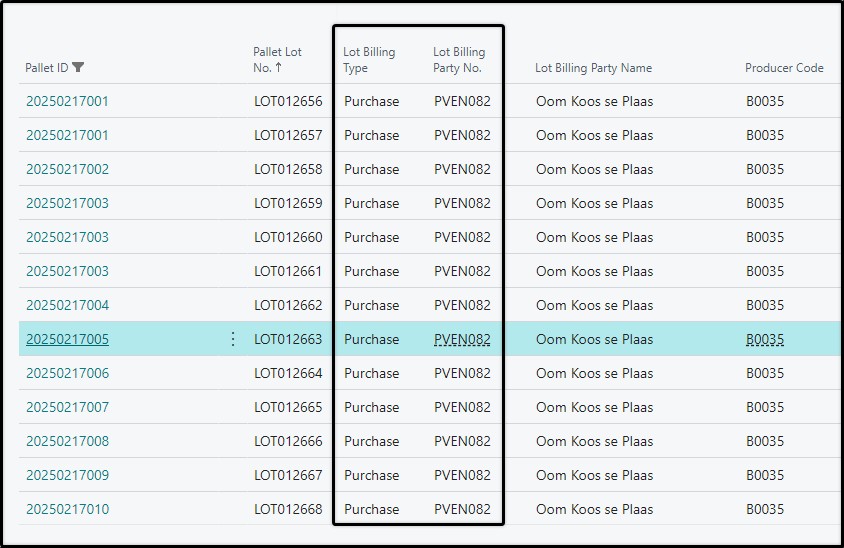Select the LOT012656 cell
844x548 pixels.
coord(288,101)
